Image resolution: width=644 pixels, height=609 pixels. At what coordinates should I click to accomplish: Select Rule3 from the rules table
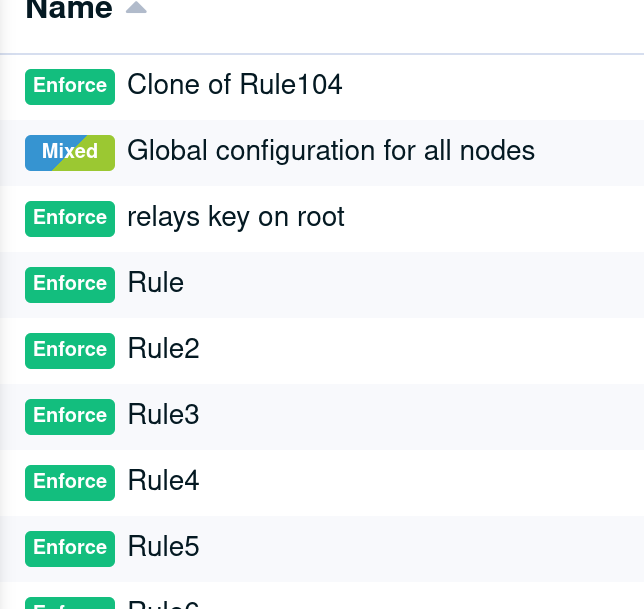163,414
